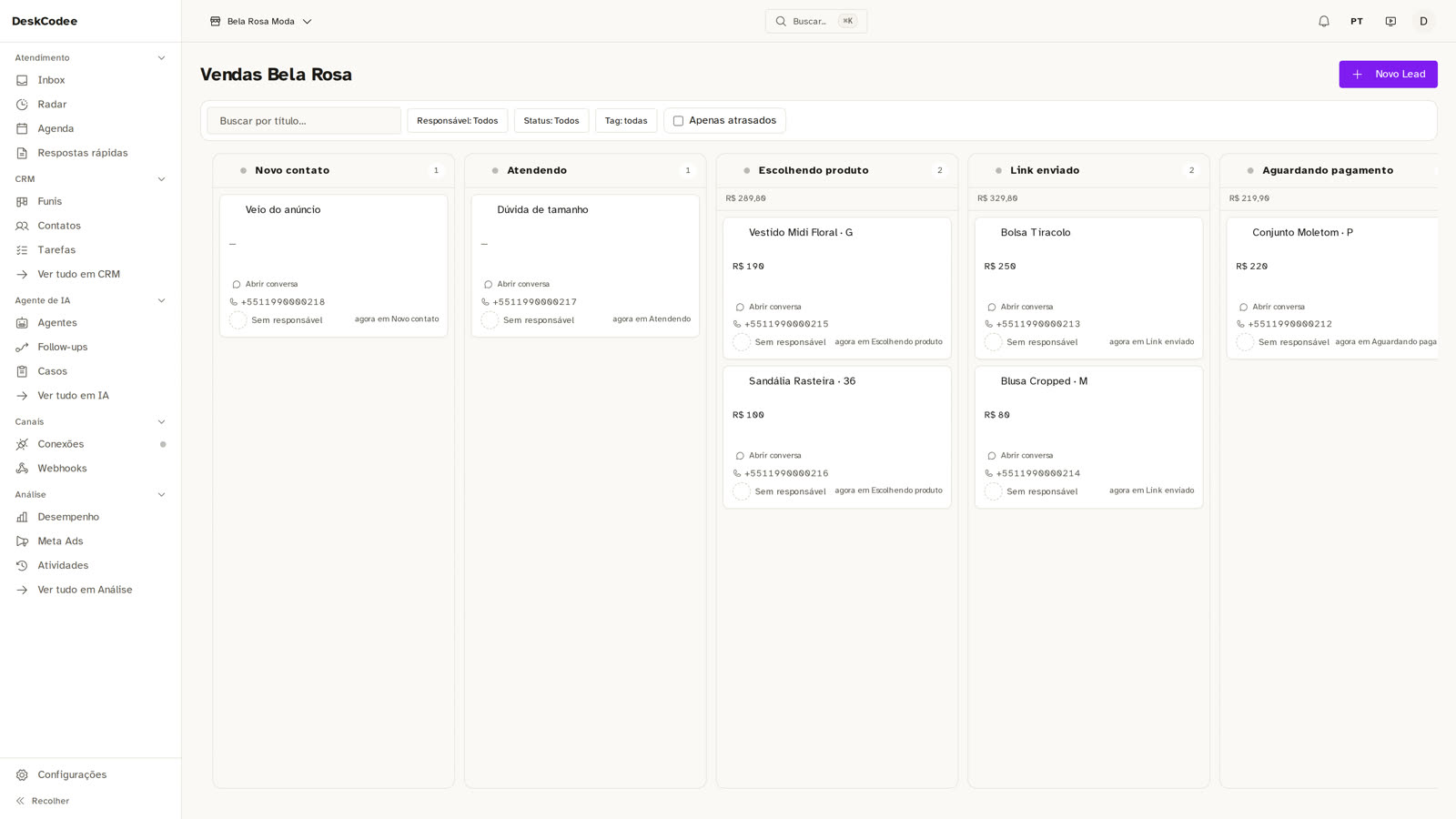Click the global Buscar search box

click(816, 21)
